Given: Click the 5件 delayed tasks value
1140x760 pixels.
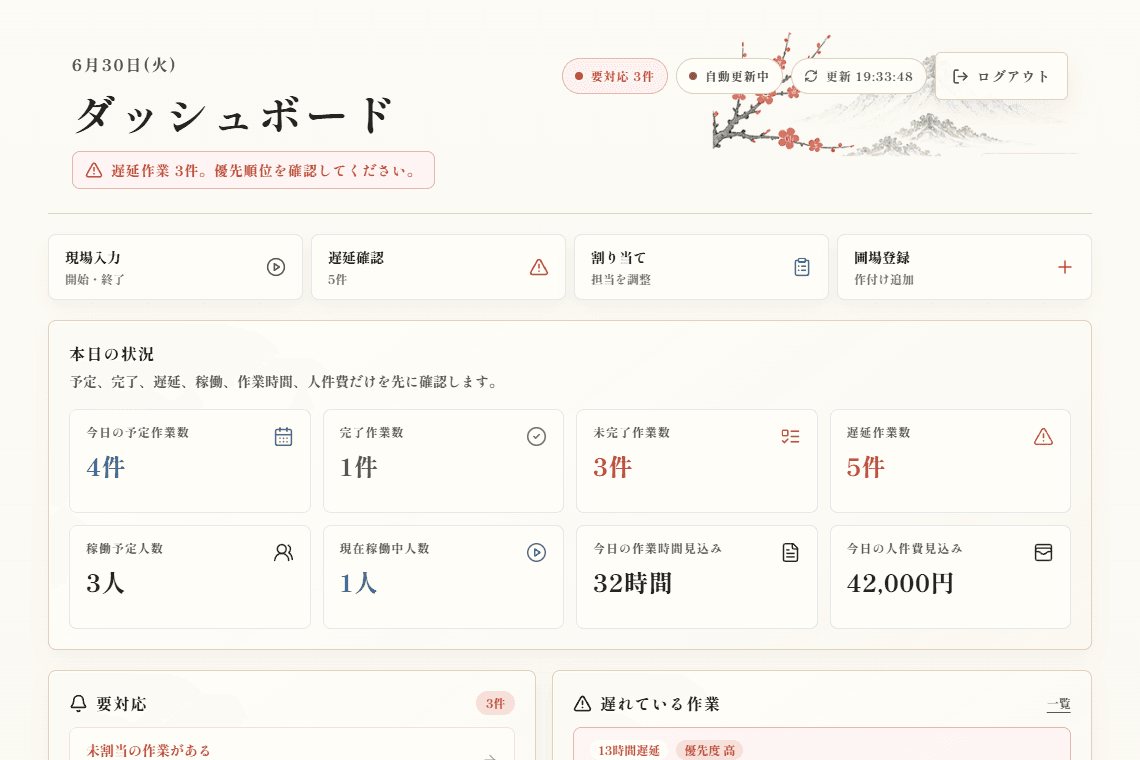Looking at the screenshot, I should click(865, 467).
